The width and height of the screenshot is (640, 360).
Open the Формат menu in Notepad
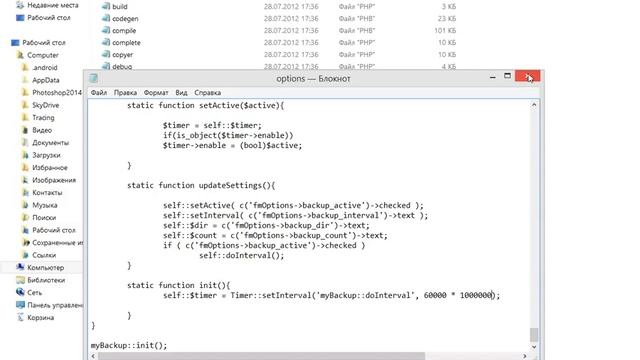click(x=156, y=93)
